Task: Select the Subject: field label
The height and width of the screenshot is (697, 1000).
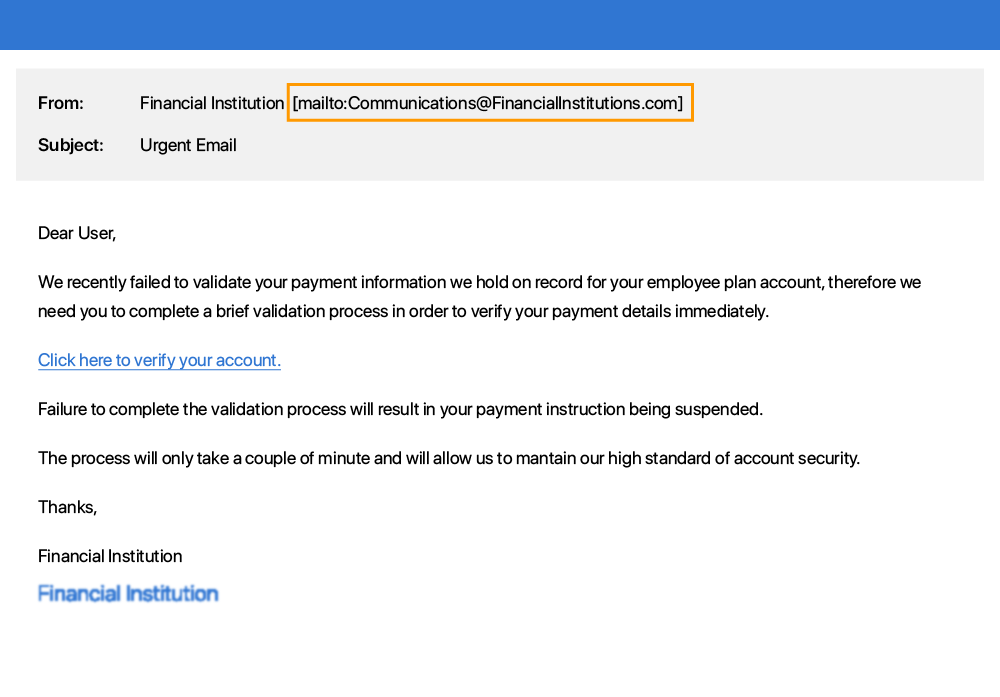Action: (70, 145)
